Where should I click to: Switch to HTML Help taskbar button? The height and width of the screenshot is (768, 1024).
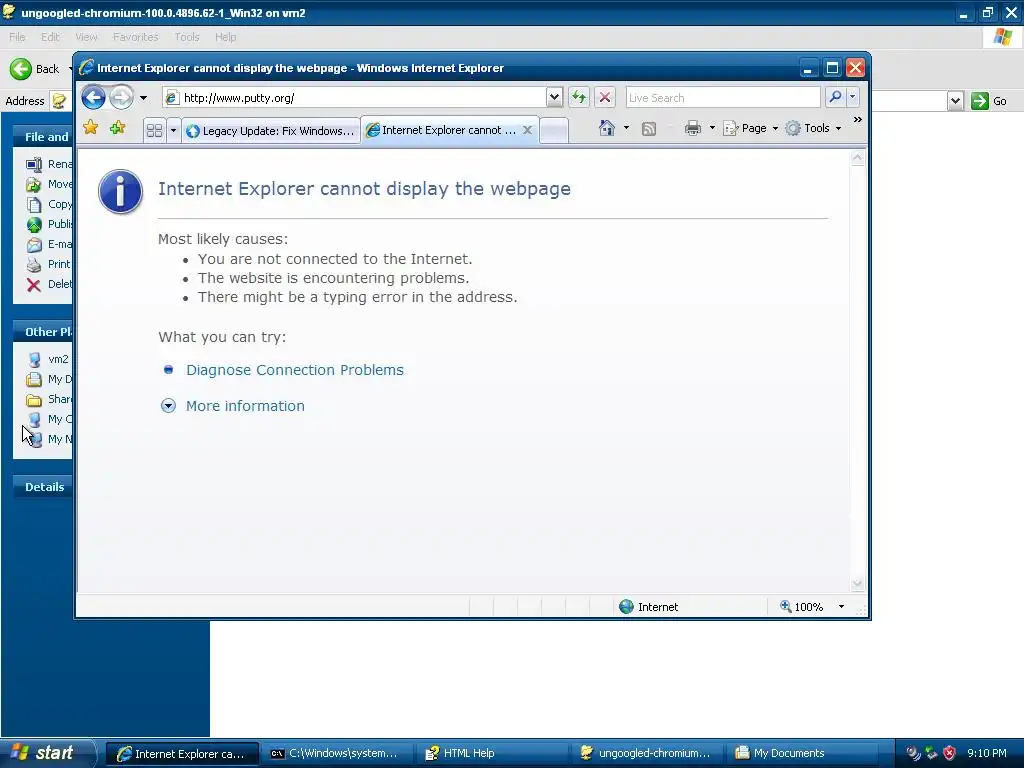[492, 754]
